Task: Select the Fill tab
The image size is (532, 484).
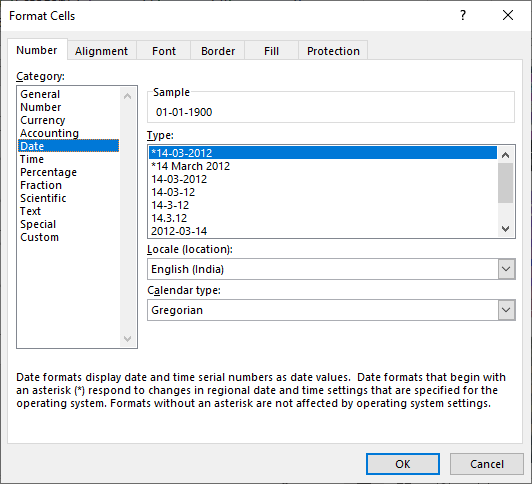Action: [271, 51]
